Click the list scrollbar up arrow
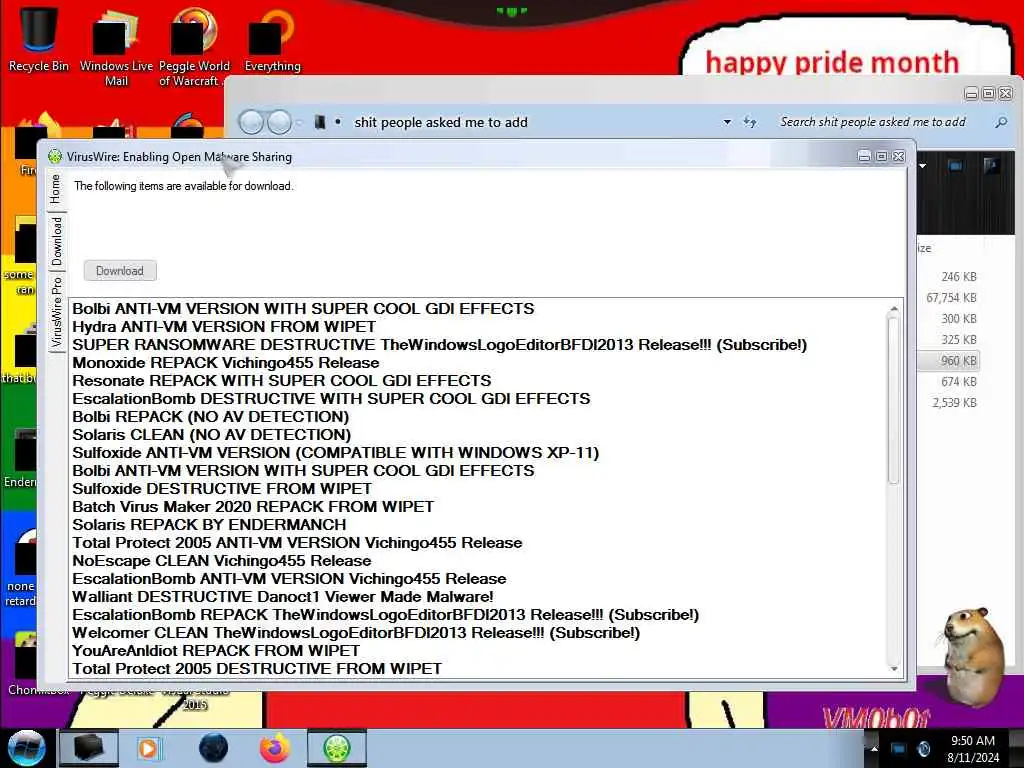This screenshot has height=768, width=1024. tap(893, 309)
